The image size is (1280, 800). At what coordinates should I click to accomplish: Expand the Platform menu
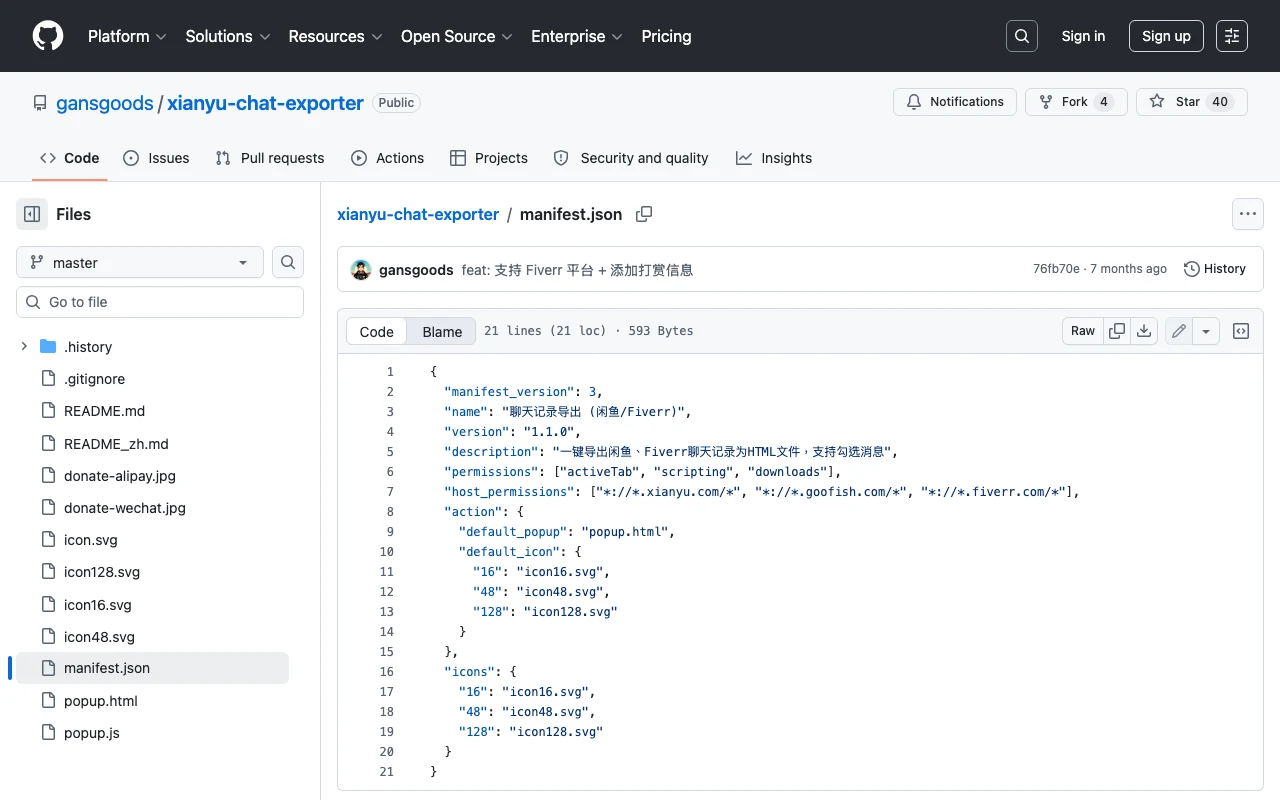click(x=127, y=36)
